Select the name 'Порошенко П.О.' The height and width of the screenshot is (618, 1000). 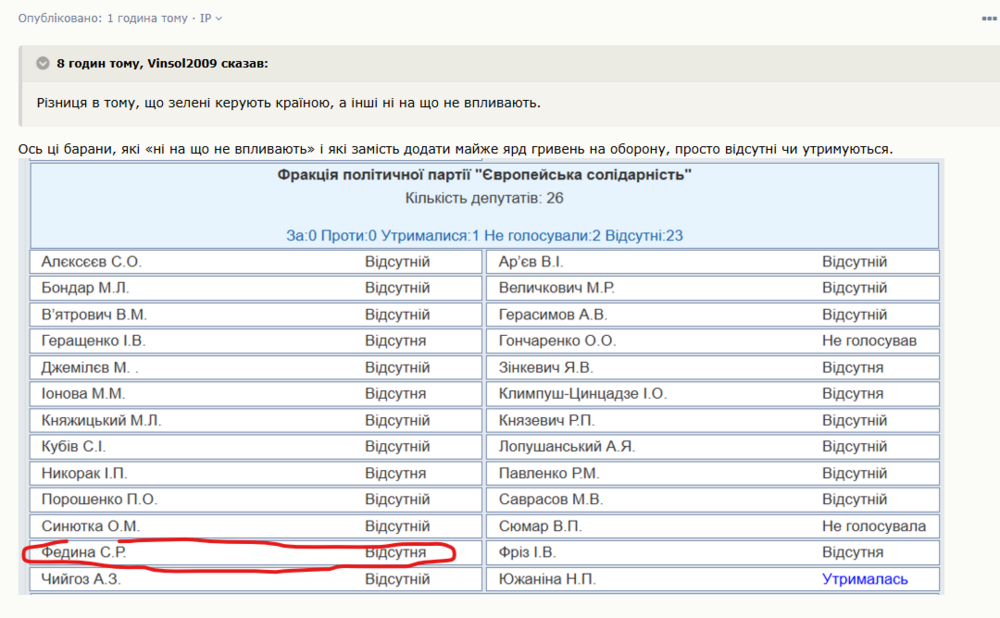[99, 500]
